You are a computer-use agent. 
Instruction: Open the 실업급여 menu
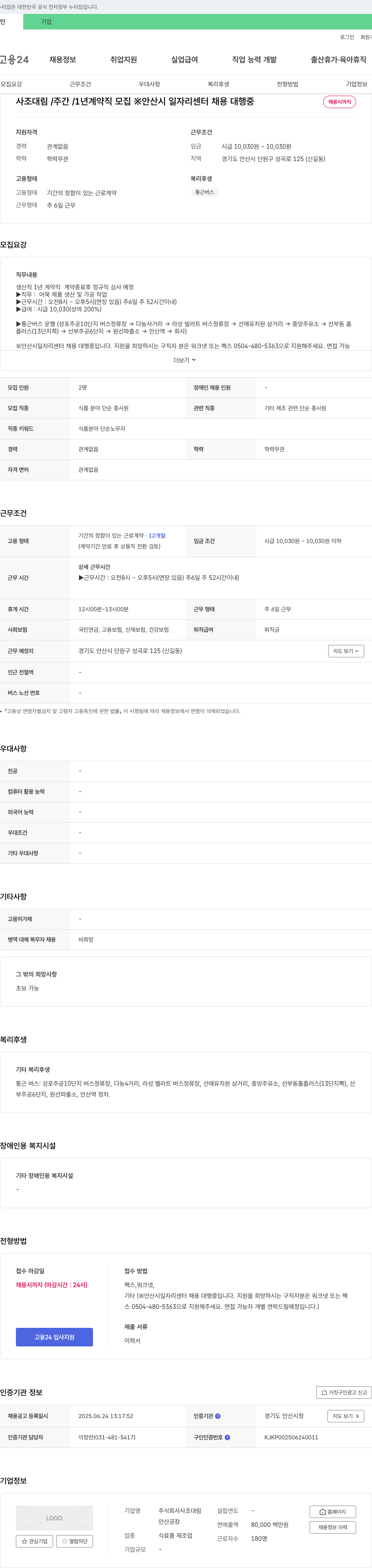coord(184,60)
